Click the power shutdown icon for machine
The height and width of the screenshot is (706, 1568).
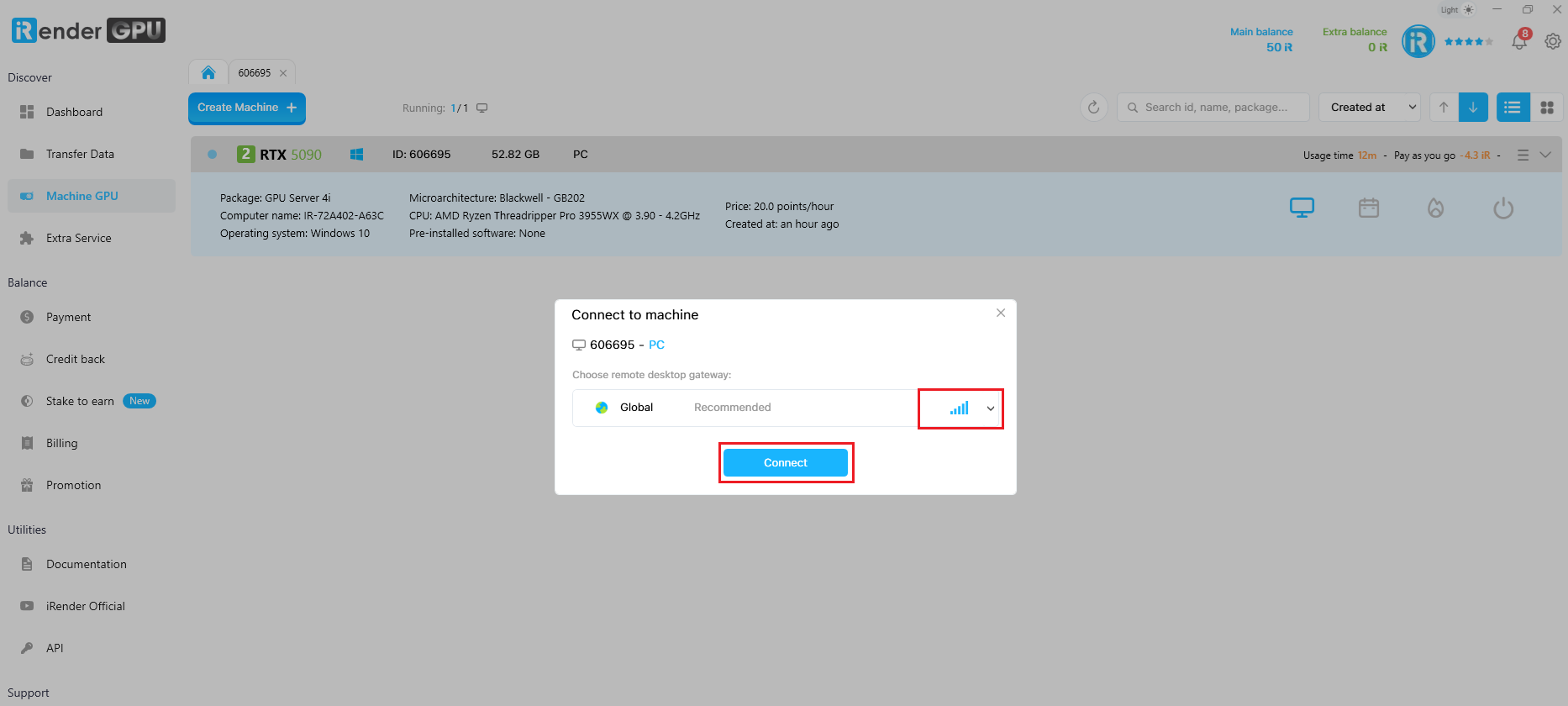click(1503, 208)
